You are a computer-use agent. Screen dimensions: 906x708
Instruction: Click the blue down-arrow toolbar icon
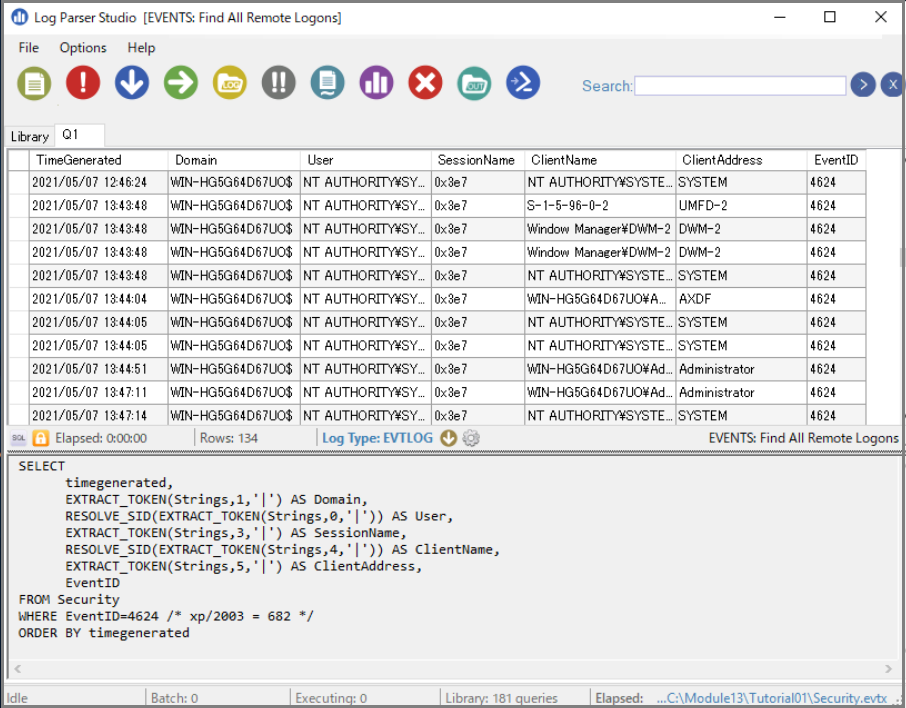(x=132, y=83)
